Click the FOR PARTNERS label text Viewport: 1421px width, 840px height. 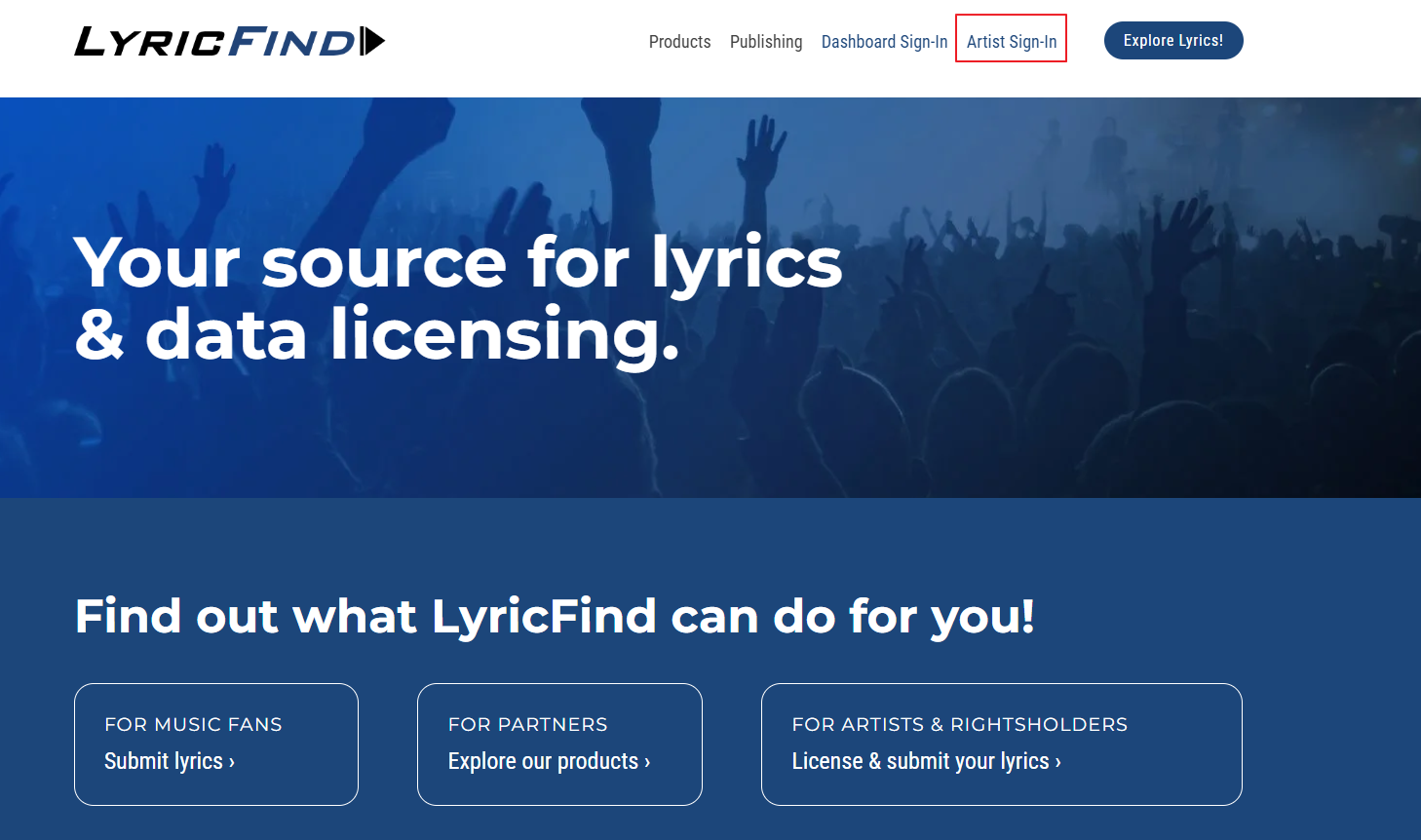[528, 724]
